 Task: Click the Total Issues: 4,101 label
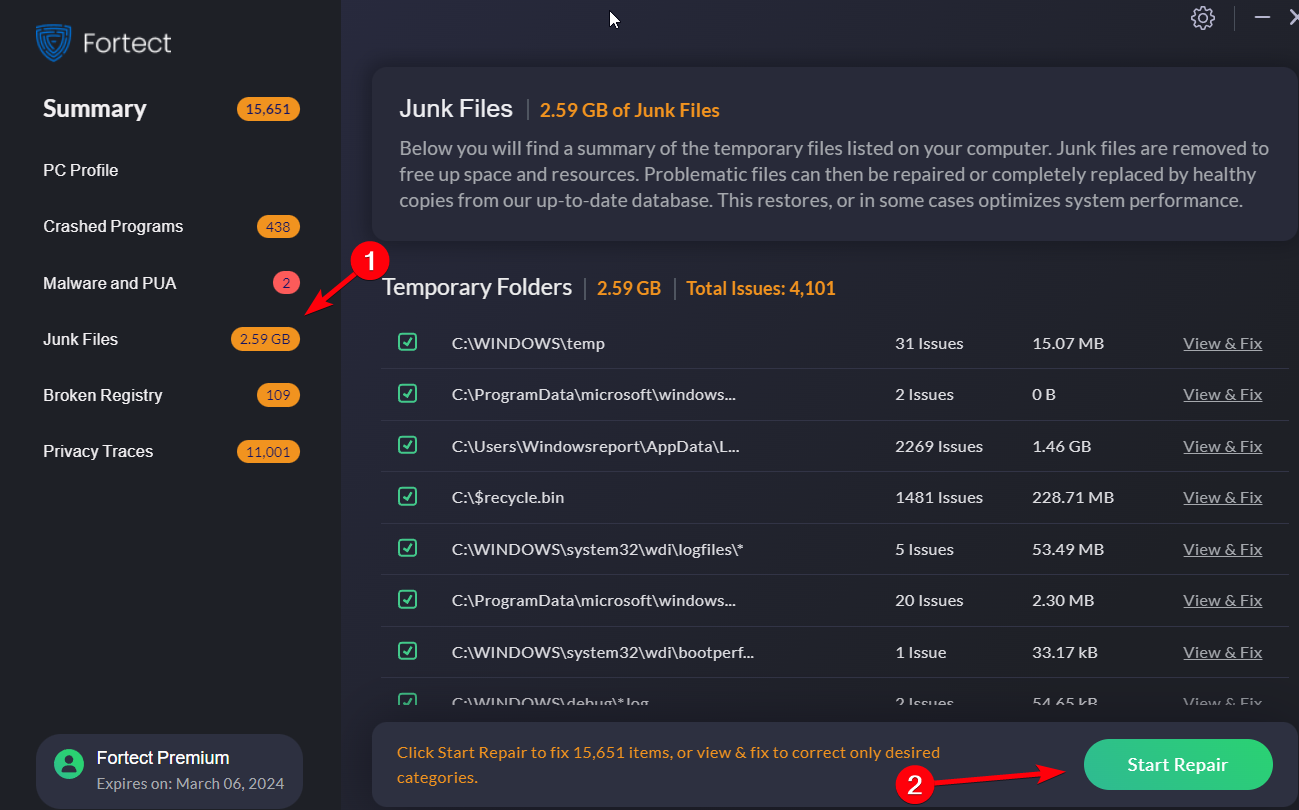point(760,288)
